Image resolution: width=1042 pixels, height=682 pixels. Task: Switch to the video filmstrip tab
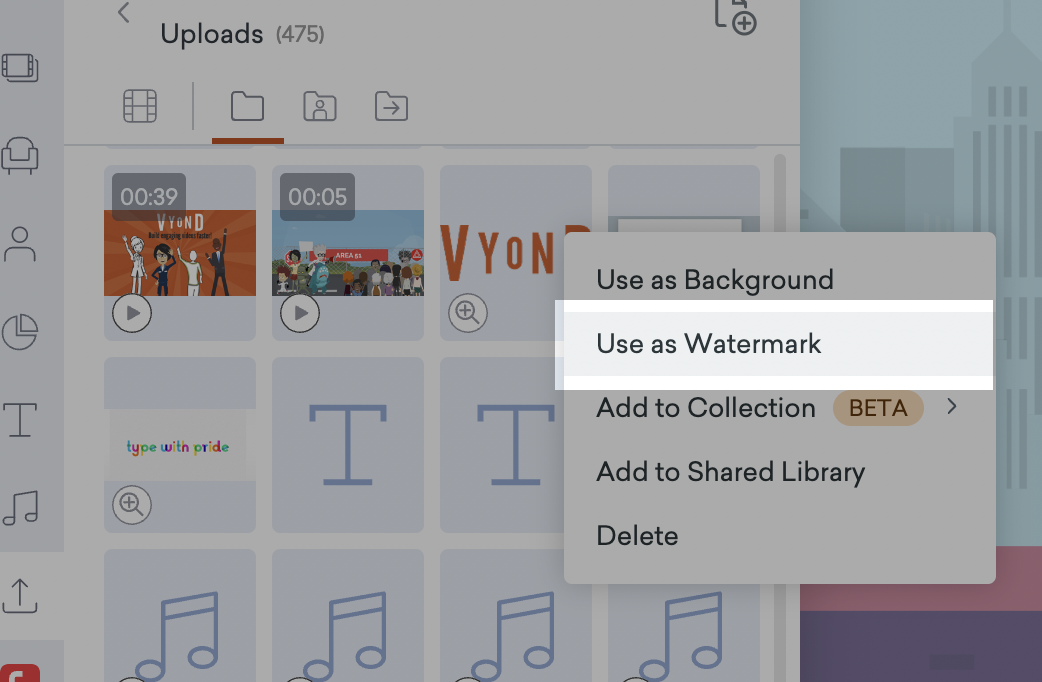point(140,106)
